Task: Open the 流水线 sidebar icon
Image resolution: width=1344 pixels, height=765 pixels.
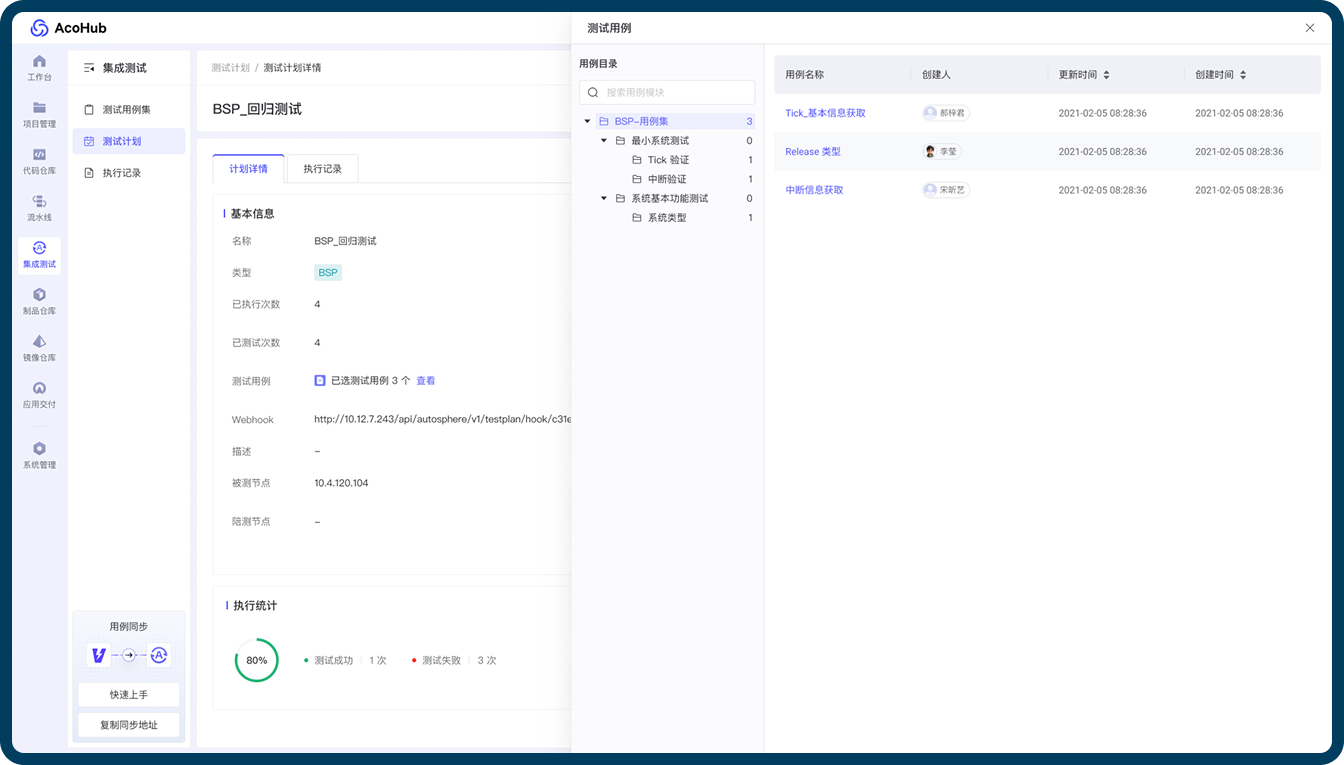Action: [x=39, y=201]
